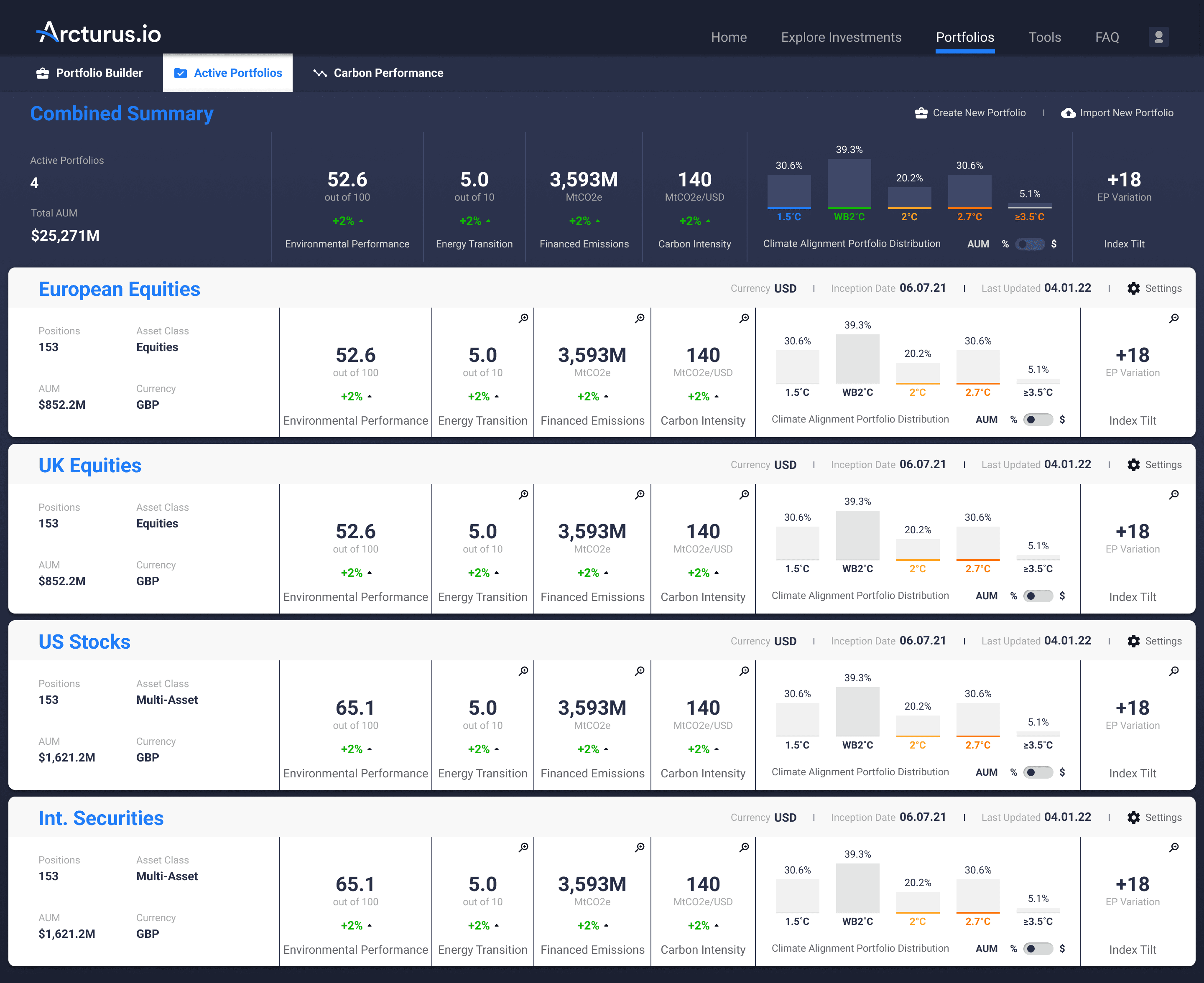Image resolution: width=1204 pixels, height=983 pixels.
Task: Zoom into Int. Securities Carbon Intensity card
Action: 744,847
